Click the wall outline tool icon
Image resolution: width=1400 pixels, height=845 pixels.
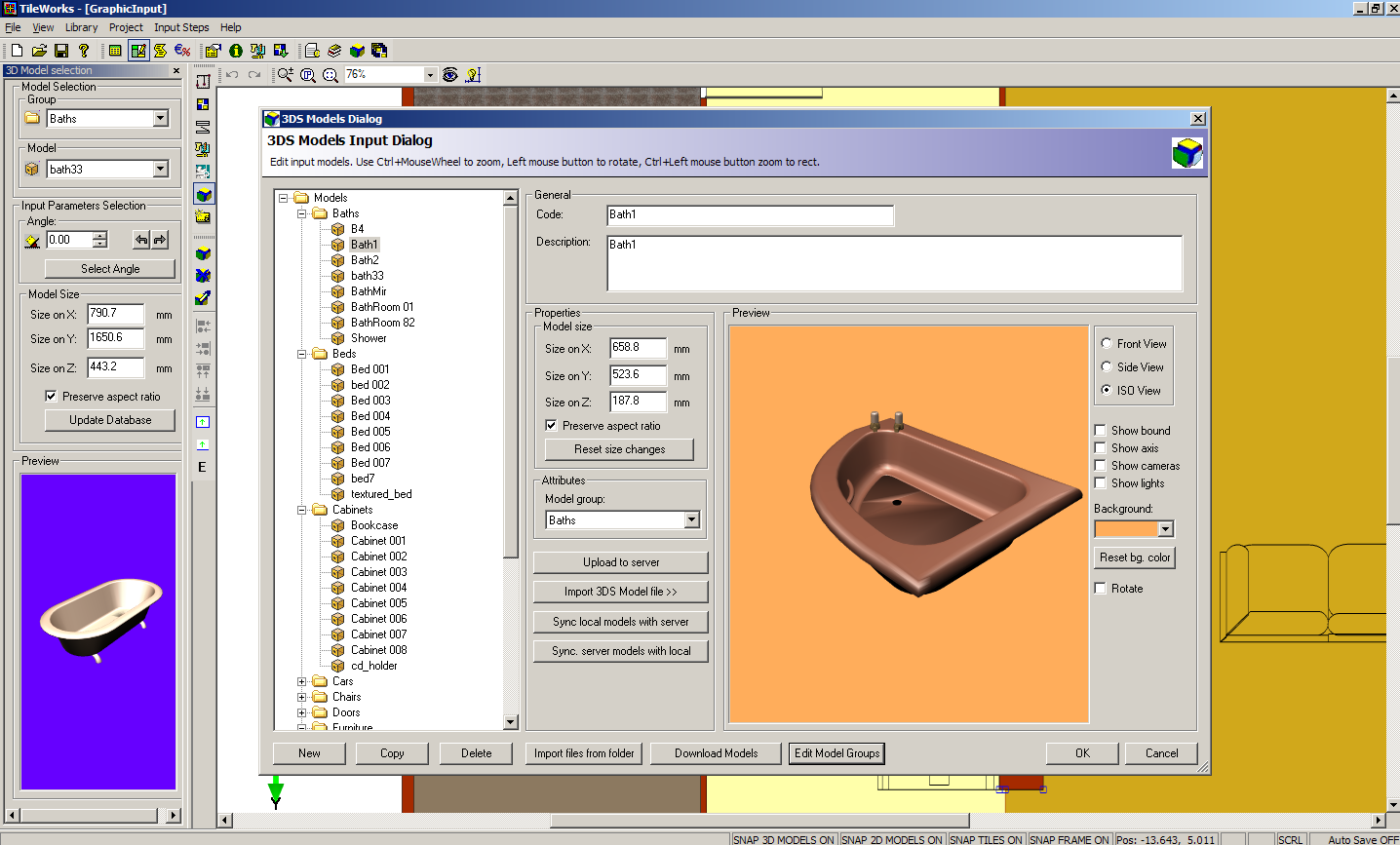point(203,81)
